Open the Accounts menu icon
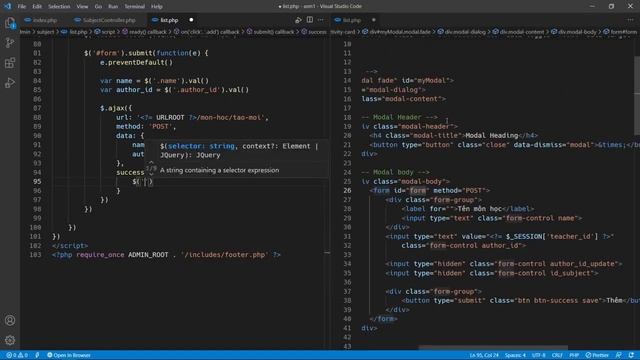 [10, 320]
